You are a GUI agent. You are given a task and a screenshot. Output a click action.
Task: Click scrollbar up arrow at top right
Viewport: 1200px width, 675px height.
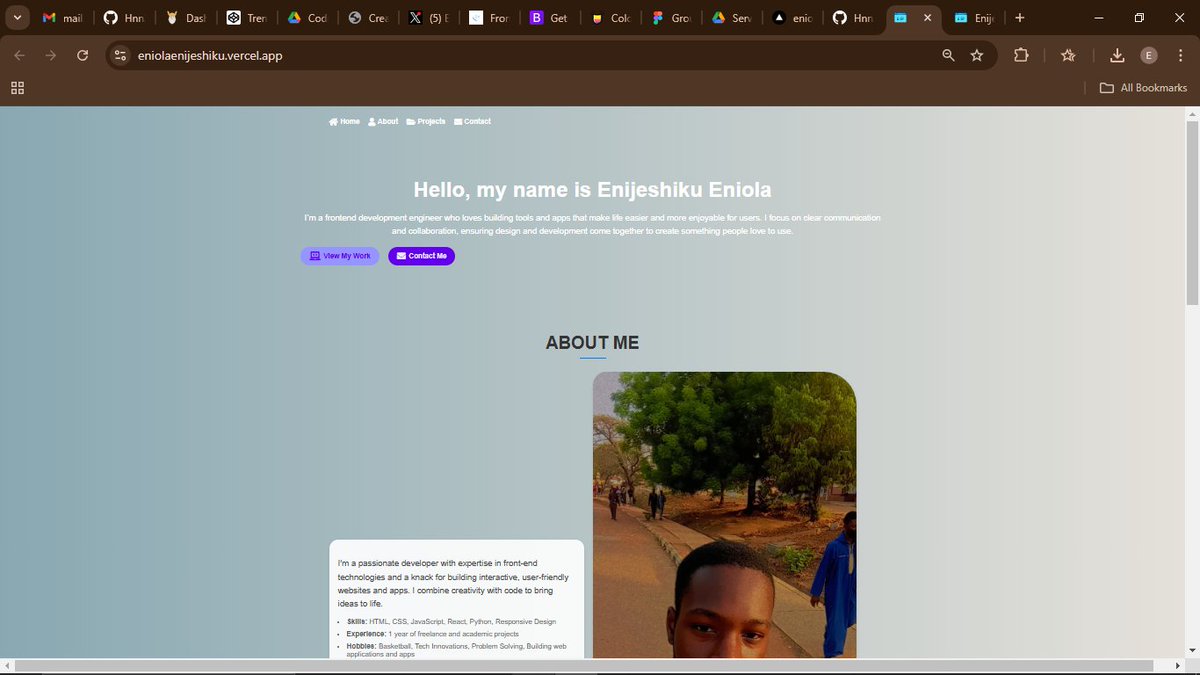click(x=1192, y=113)
